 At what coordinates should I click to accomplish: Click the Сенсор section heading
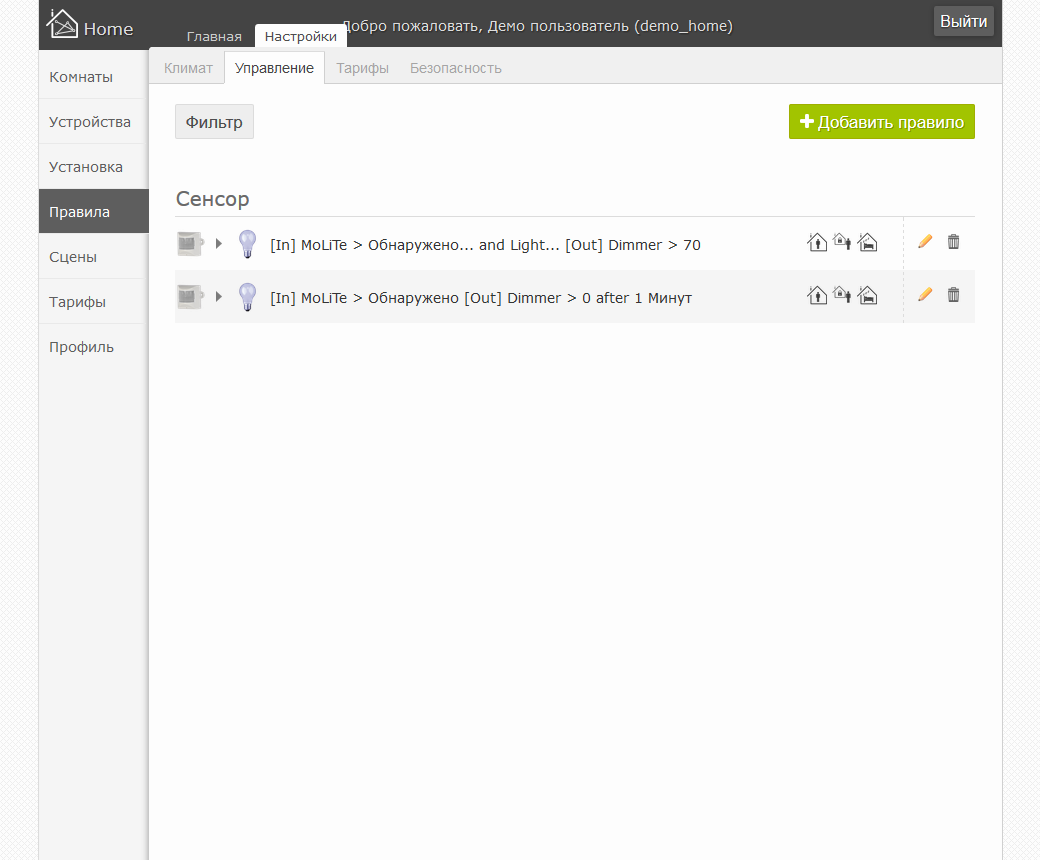[x=212, y=199]
